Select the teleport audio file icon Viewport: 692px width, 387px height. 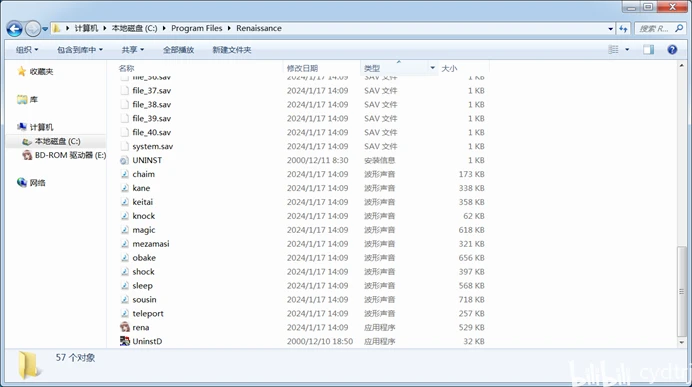pos(125,313)
